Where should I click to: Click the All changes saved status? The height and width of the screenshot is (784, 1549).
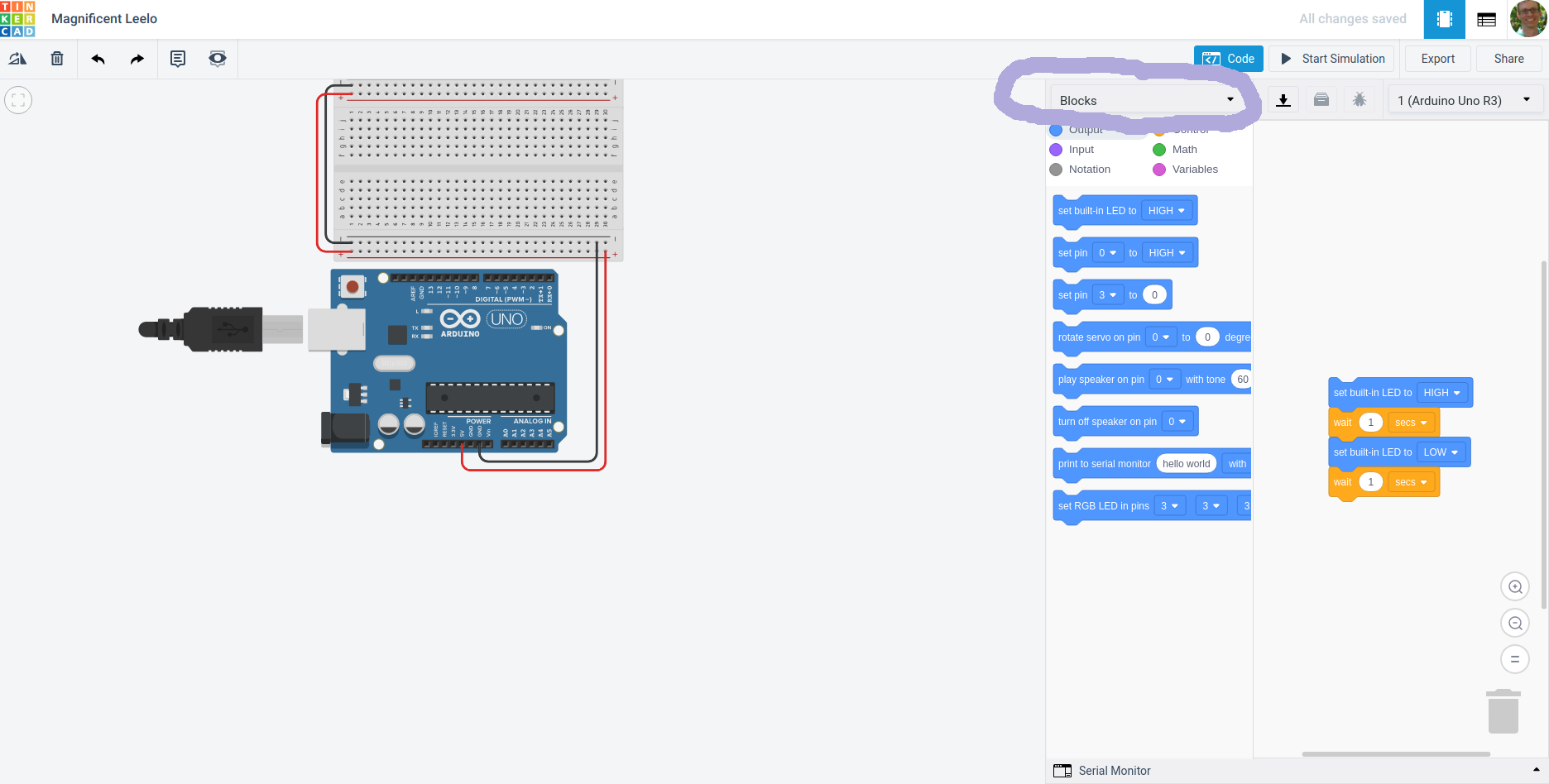(x=1352, y=19)
